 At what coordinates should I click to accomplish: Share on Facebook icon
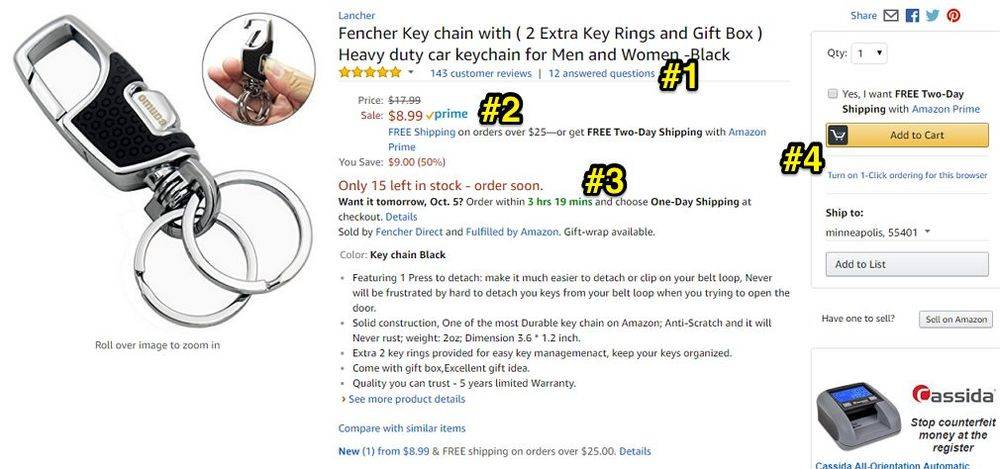912,15
